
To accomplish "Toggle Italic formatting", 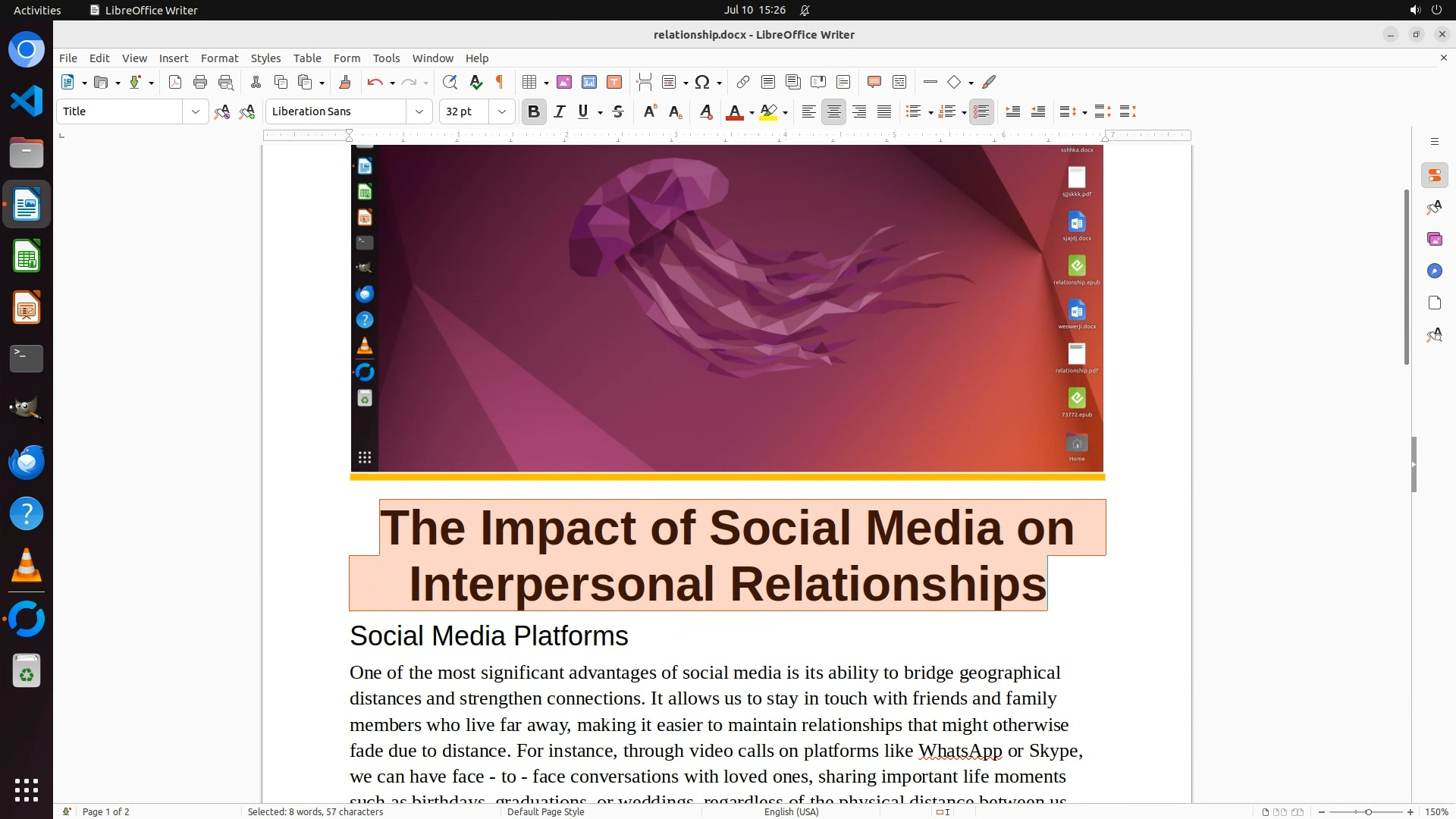I will point(560,111).
